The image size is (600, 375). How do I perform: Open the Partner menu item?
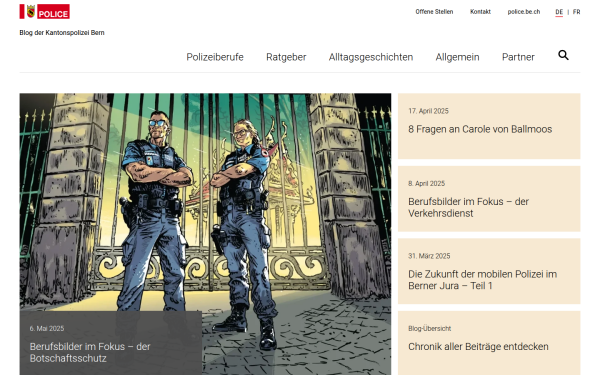(x=518, y=57)
